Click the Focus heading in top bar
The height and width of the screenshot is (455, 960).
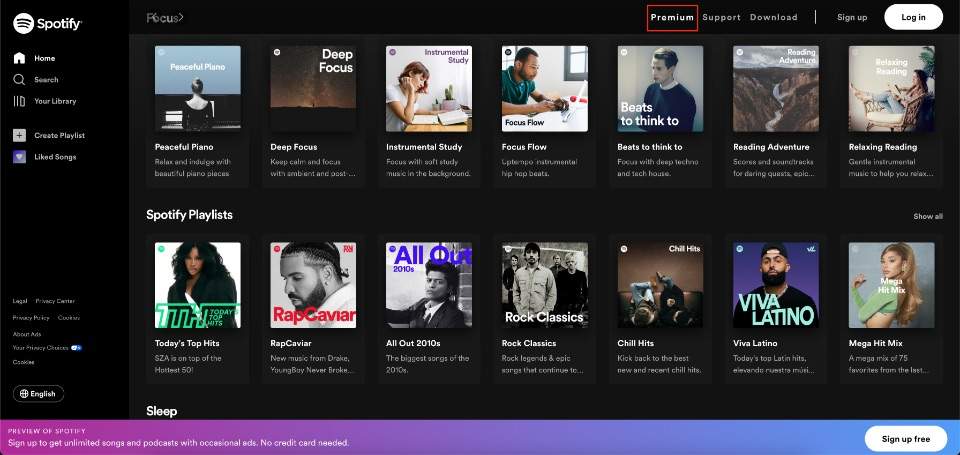[x=165, y=17]
